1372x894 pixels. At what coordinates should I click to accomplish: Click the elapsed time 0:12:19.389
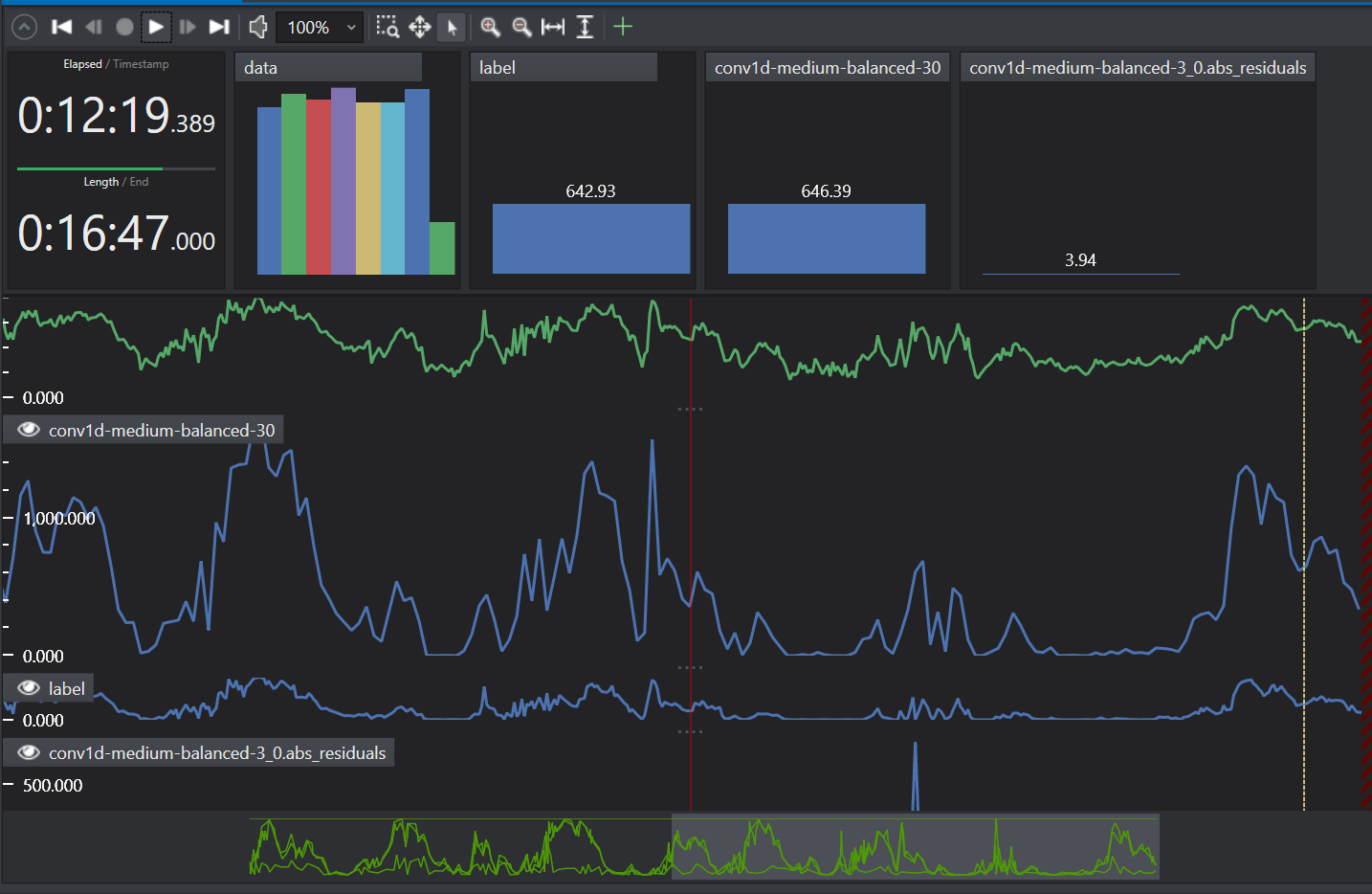(116, 117)
